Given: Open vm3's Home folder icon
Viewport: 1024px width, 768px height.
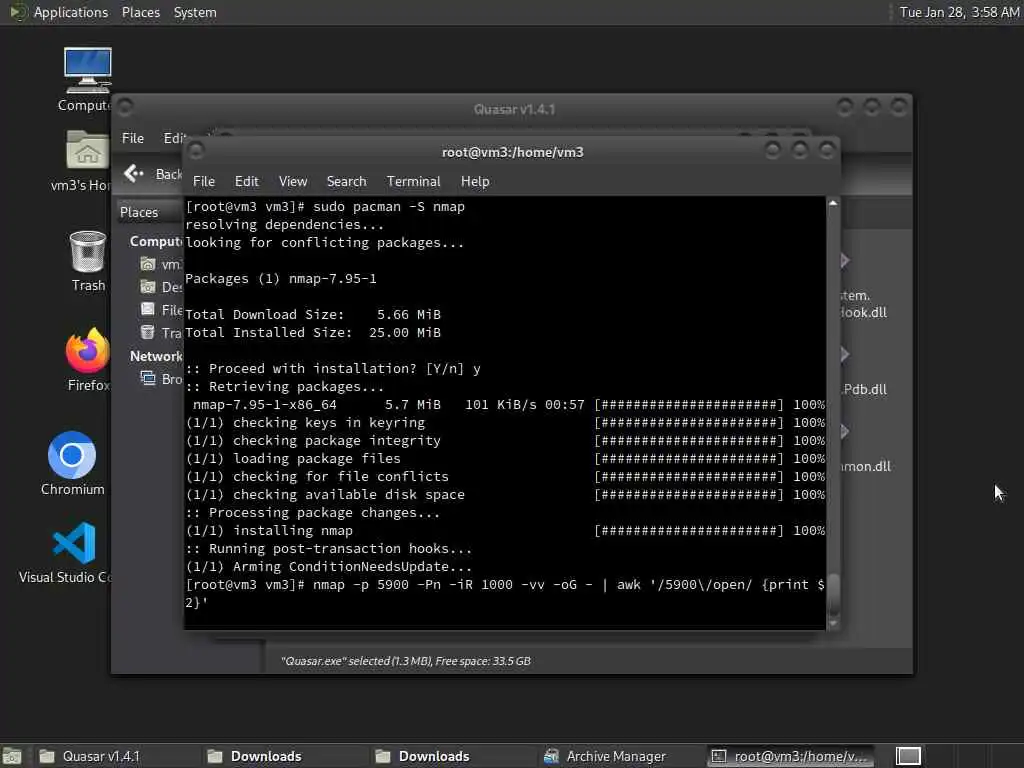Looking at the screenshot, I should pyautogui.click(x=87, y=151).
